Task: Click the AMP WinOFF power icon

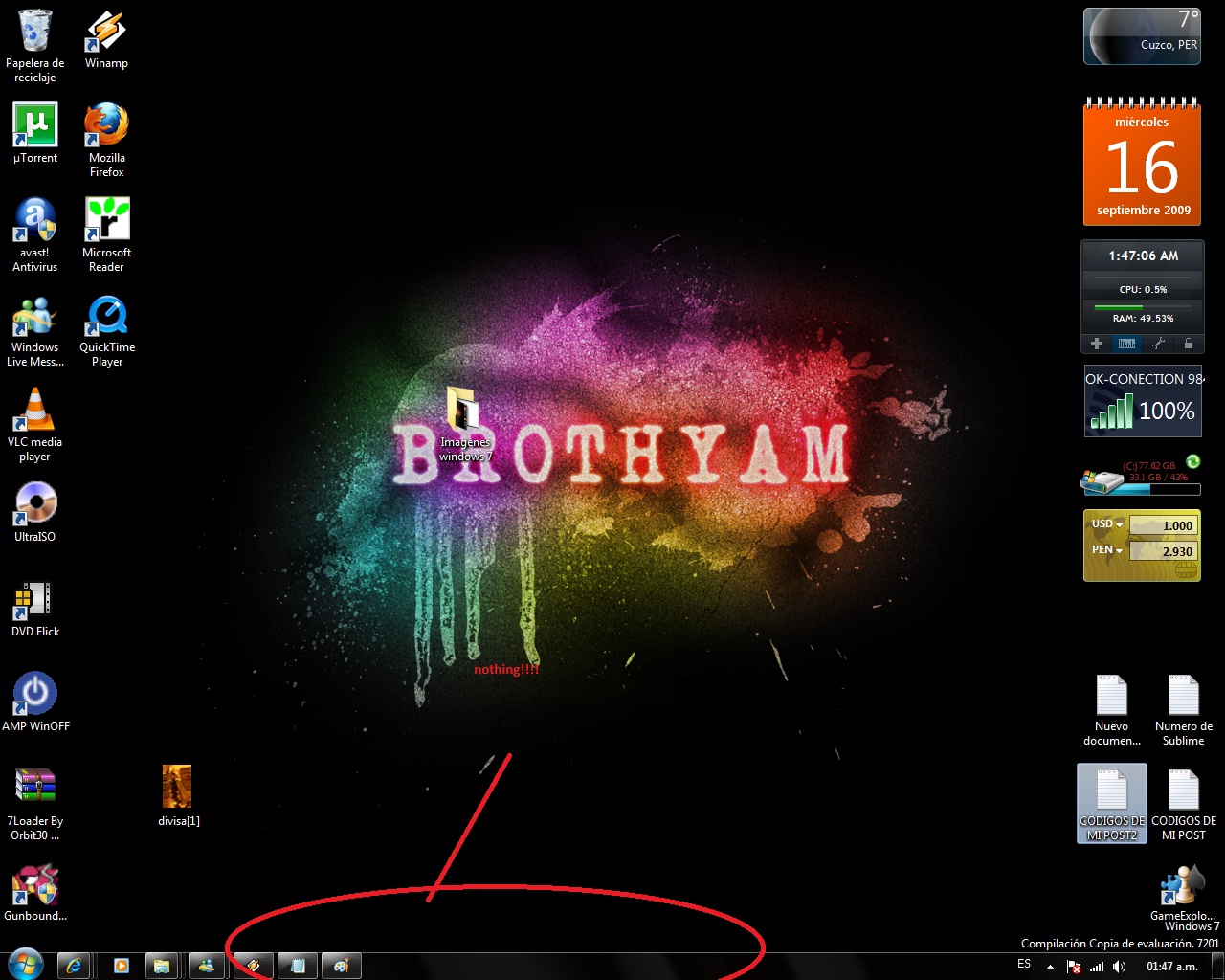Action: click(35, 694)
